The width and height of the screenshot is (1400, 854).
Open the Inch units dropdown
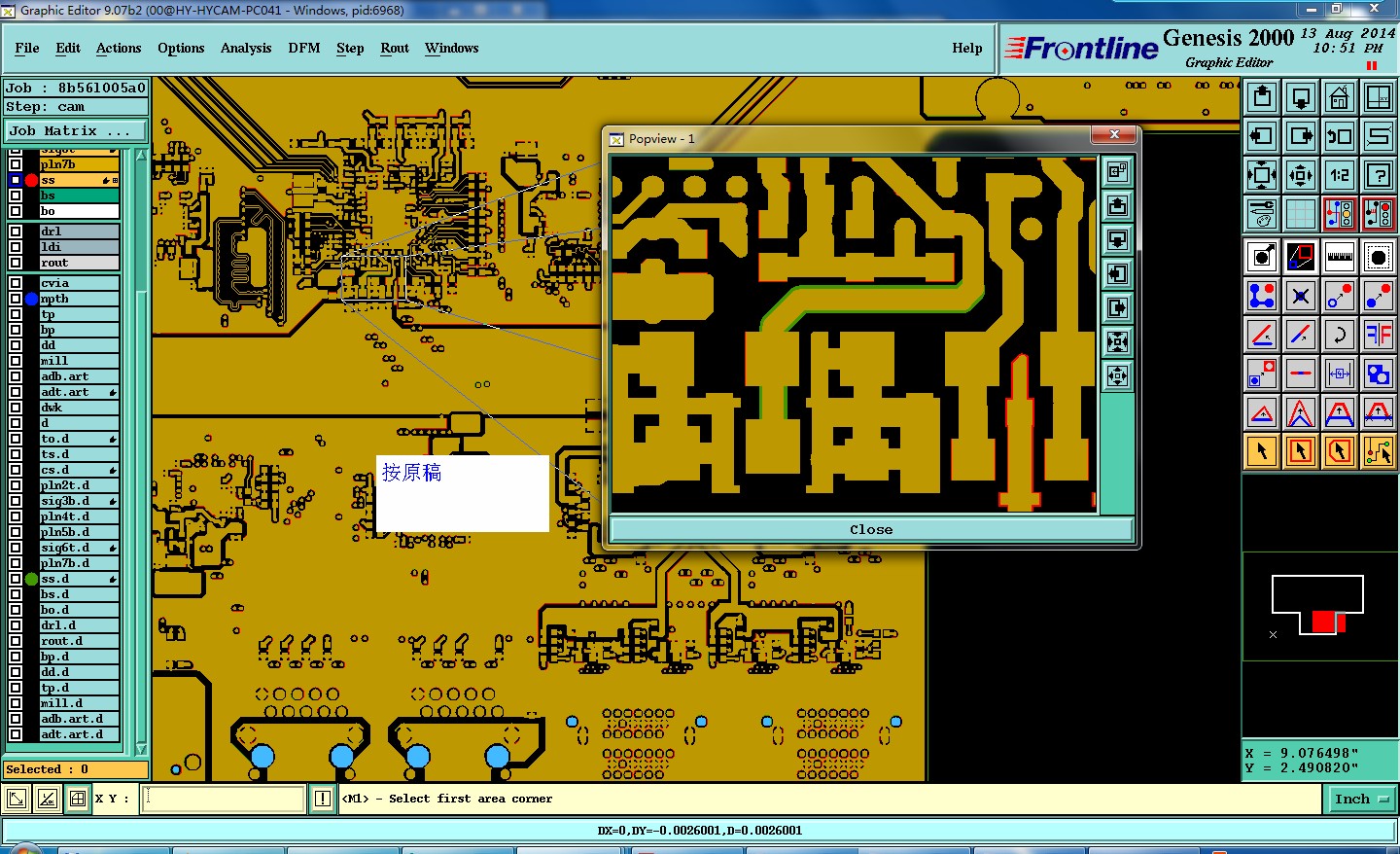(x=1361, y=800)
